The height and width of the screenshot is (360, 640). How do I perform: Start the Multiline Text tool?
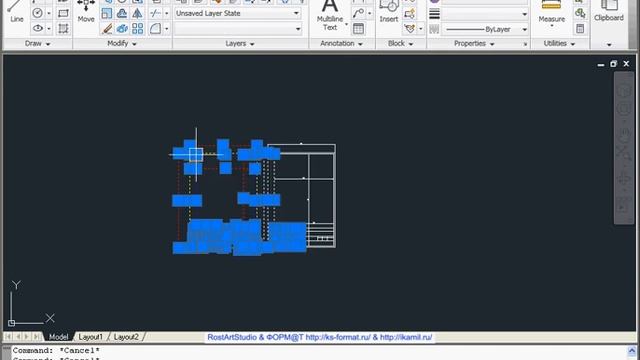[330, 14]
